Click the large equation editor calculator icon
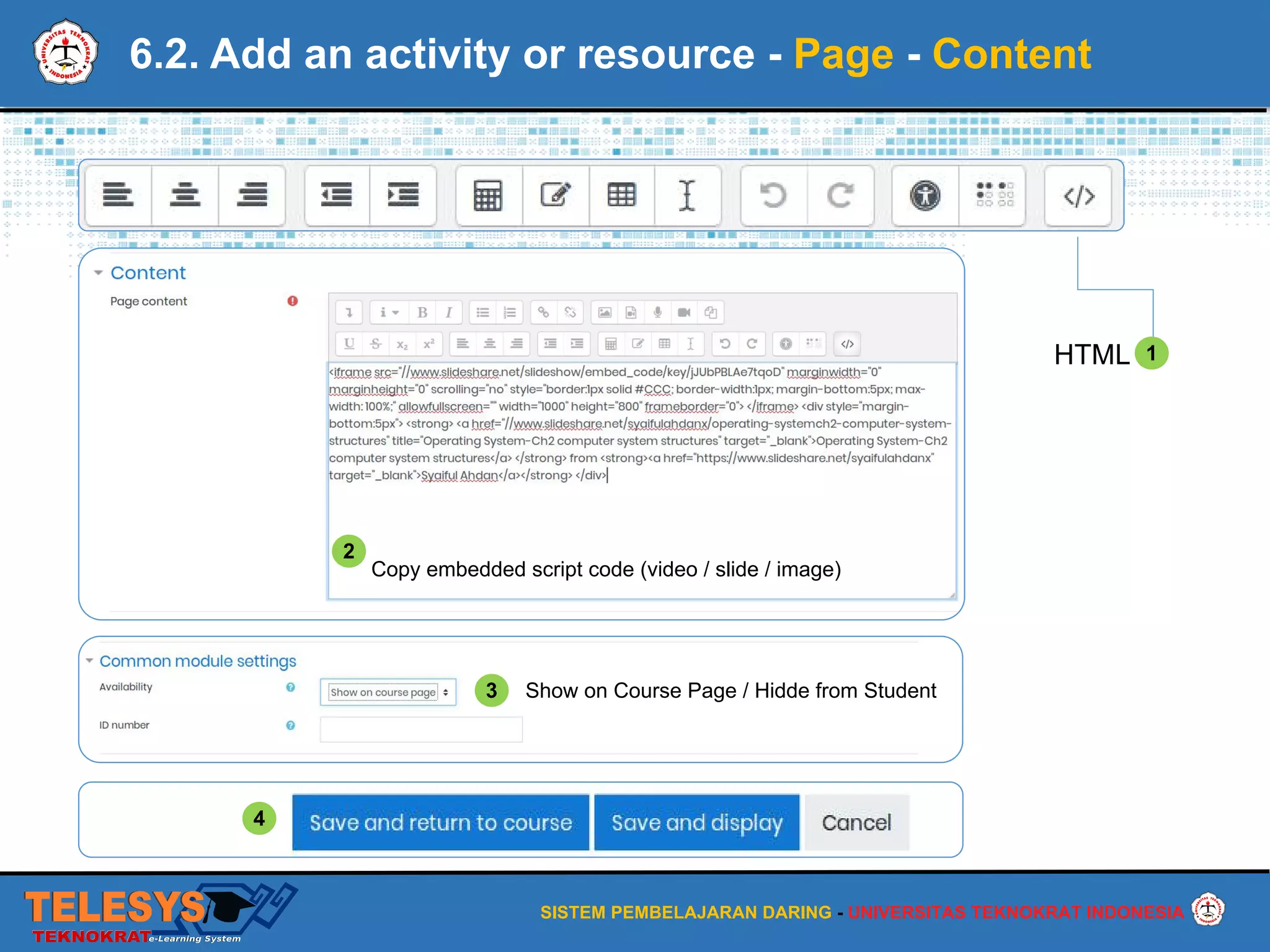 pos(488,196)
